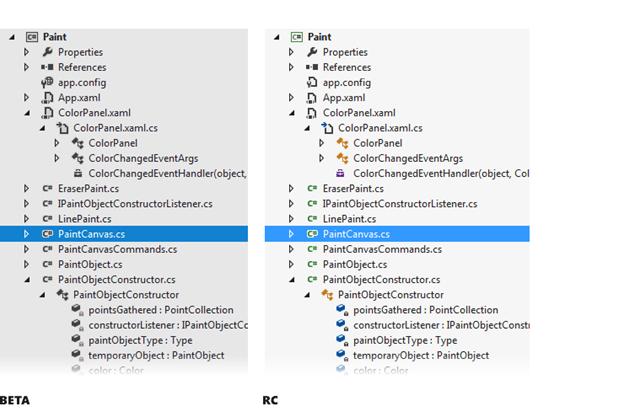Image resolution: width=624 pixels, height=417 pixels.
Task: Click the temporaryObject field icon in BETA tree
Action: pos(77,355)
